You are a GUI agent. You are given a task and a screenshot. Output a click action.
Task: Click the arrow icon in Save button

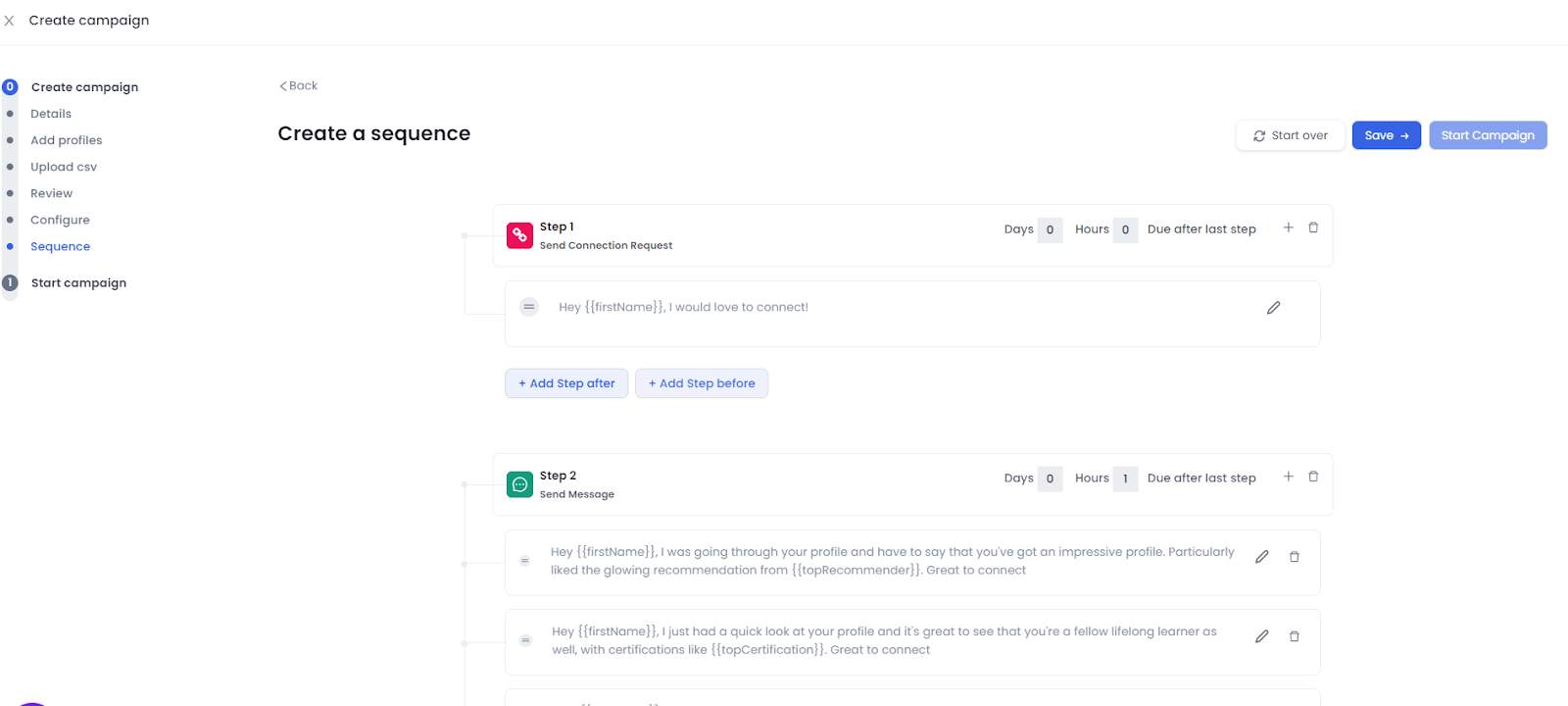click(1404, 136)
